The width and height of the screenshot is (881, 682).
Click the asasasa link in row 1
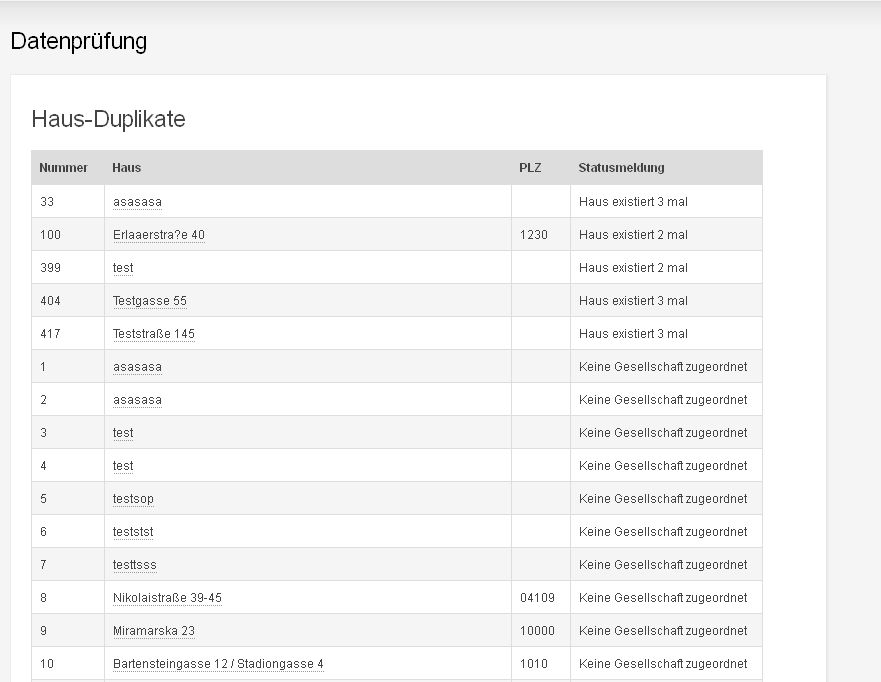137,367
